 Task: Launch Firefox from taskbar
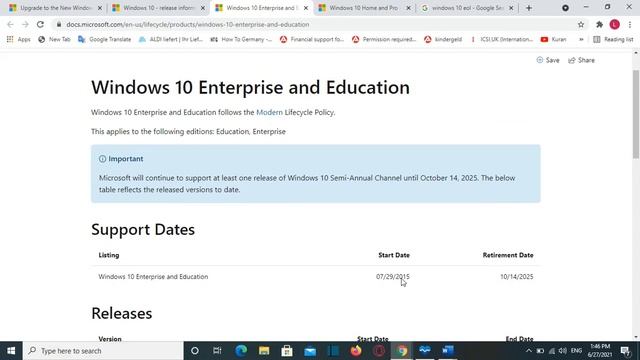[x=356, y=351]
